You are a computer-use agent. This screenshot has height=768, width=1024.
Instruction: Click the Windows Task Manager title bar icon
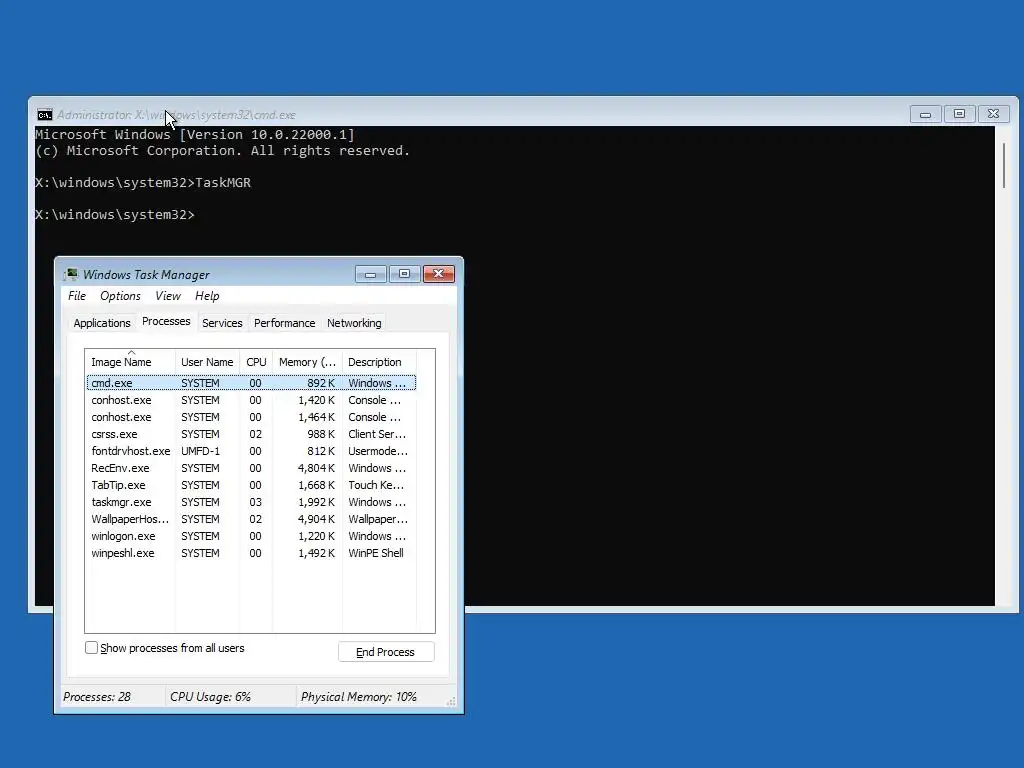(x=71, y=274)
